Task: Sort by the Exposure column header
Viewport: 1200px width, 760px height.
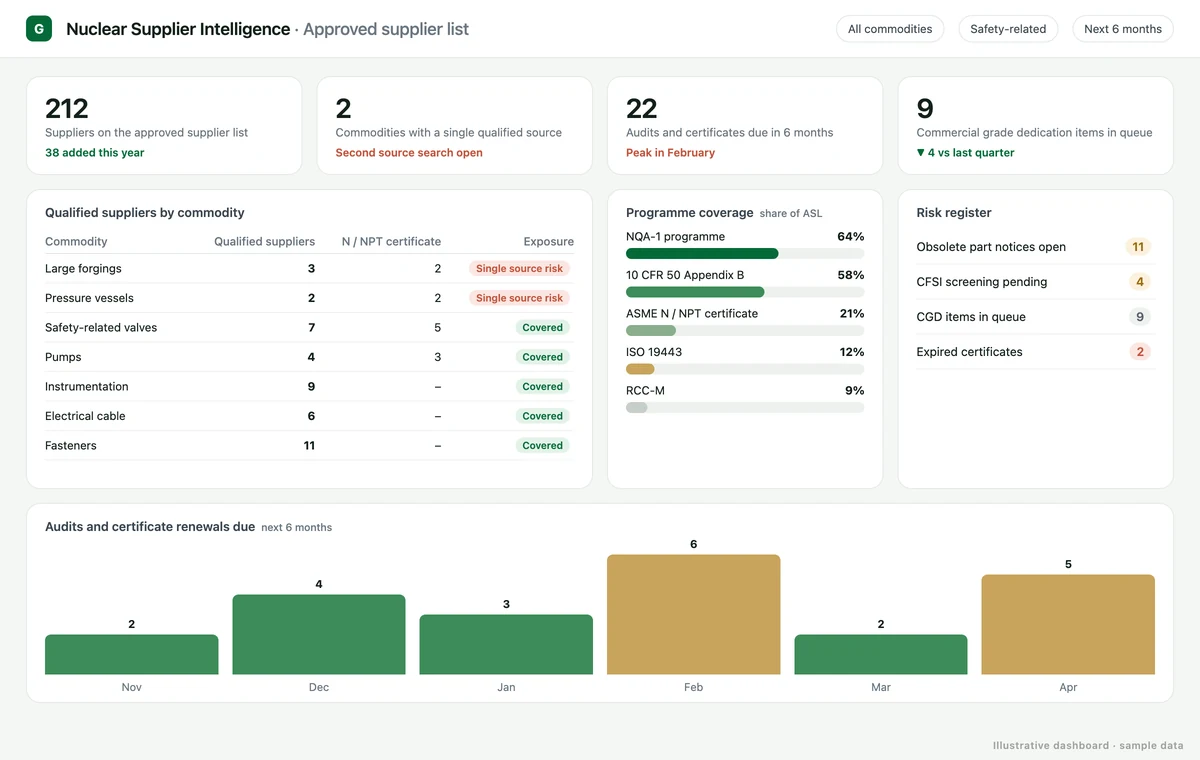Action: [549, 241]
